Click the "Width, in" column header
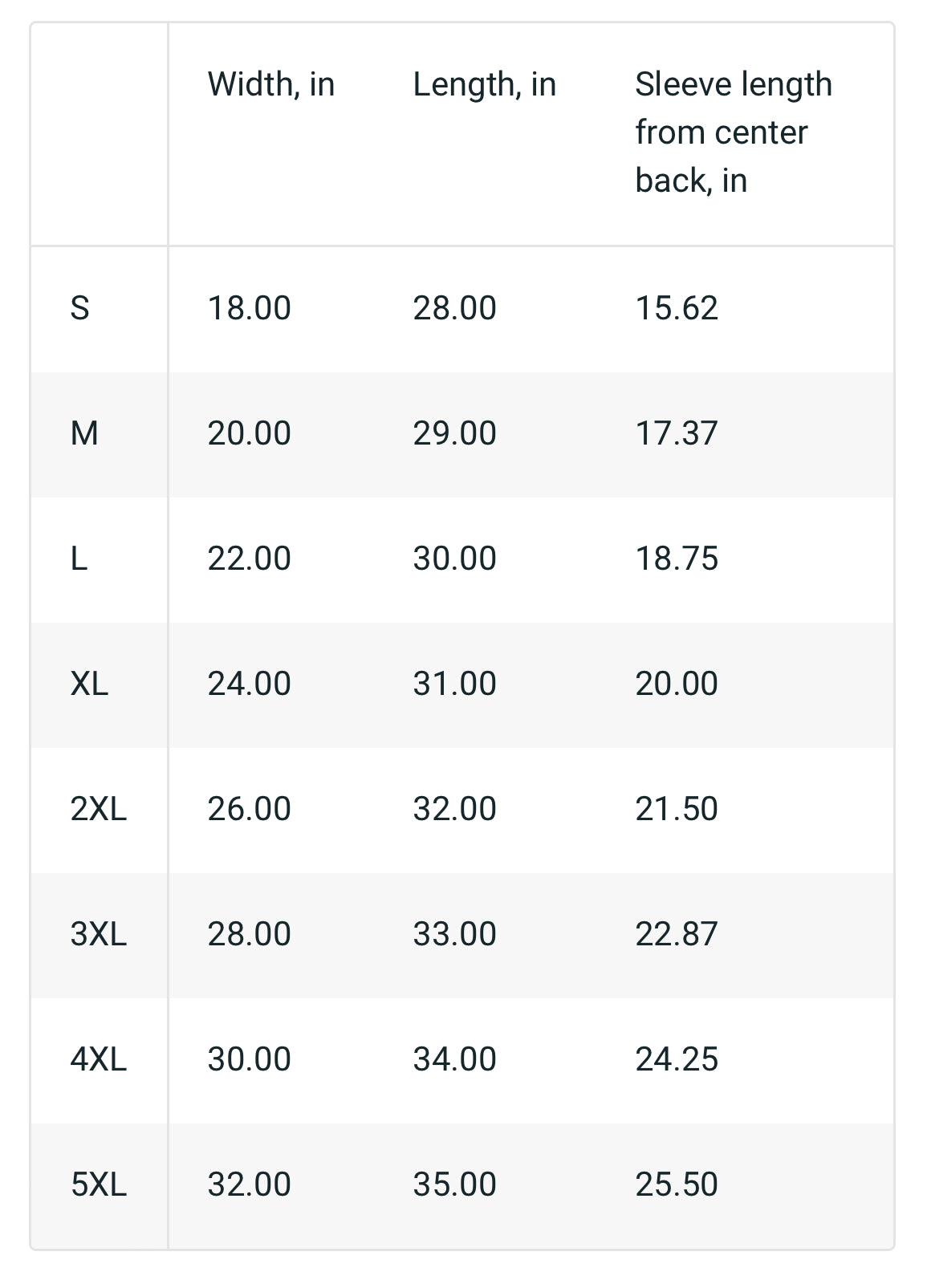The width and height of the screenshot is (927, 1288). click(270, 84)
